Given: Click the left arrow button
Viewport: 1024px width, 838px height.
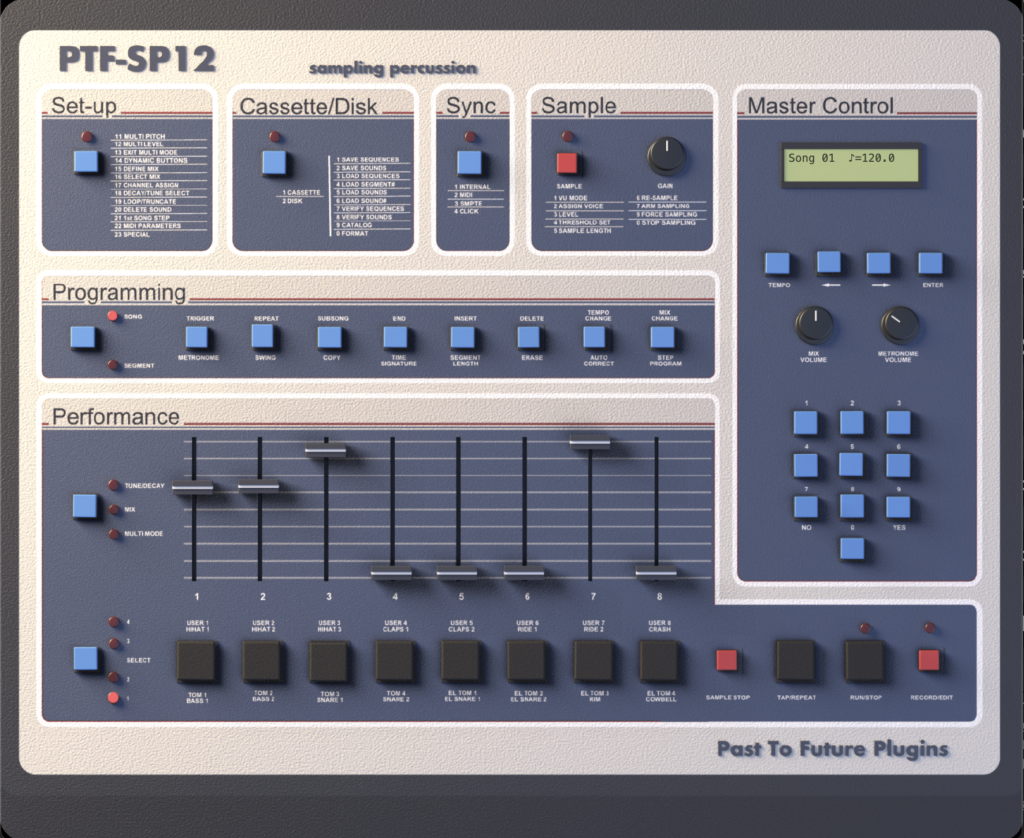Looking at the screenshot, I should (x=829, y=262).
